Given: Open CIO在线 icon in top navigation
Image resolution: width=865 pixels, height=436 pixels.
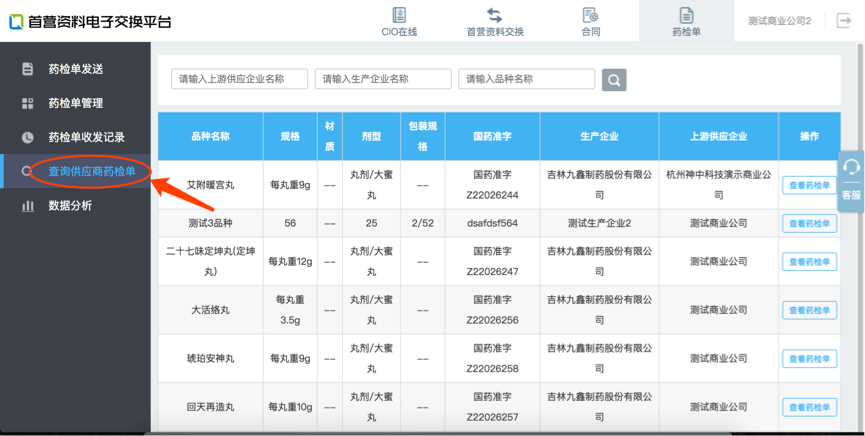Looking at the screenshot, I should click(399, 15).
